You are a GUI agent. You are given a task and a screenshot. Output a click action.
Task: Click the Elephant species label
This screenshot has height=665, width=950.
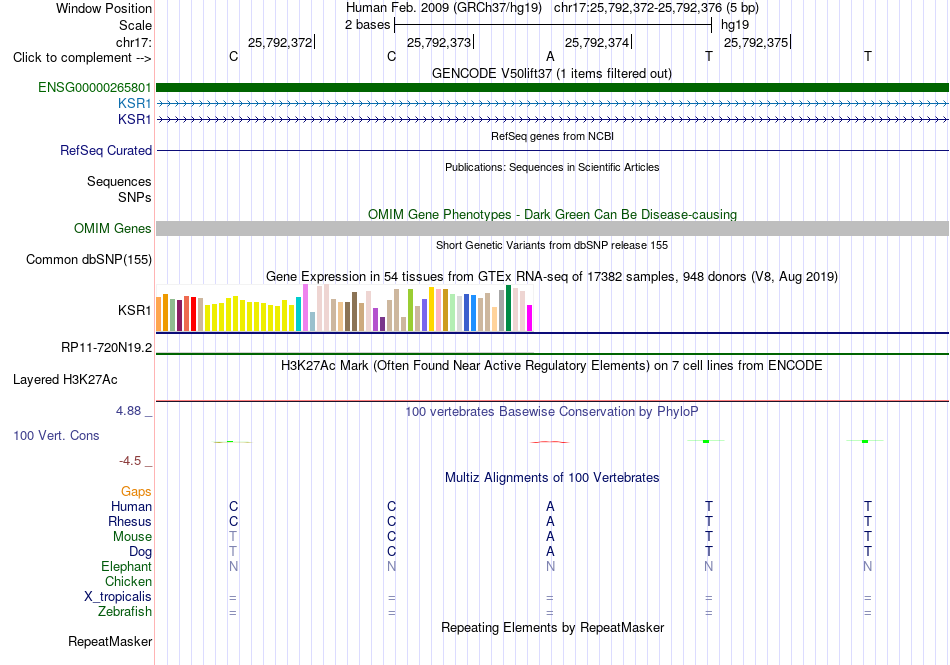coord(126,566)
